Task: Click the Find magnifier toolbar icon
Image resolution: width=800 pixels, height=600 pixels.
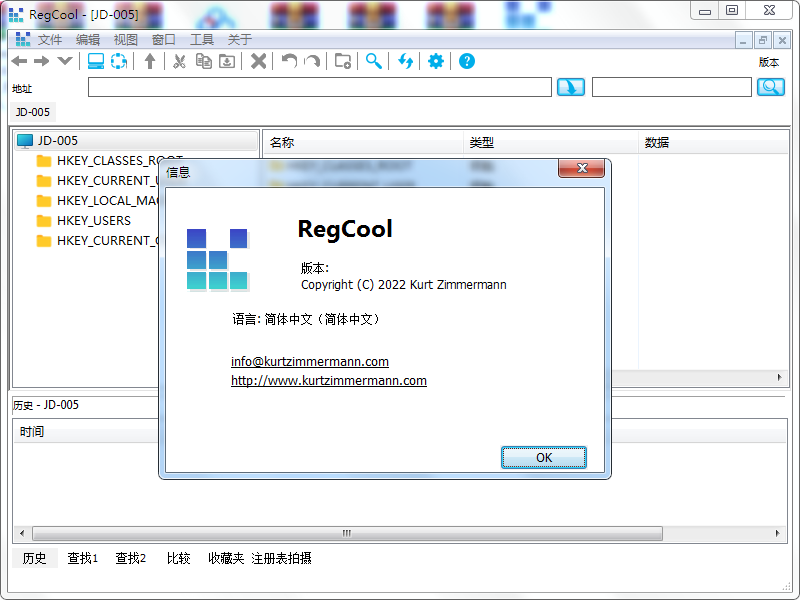Action: (373, 61)
